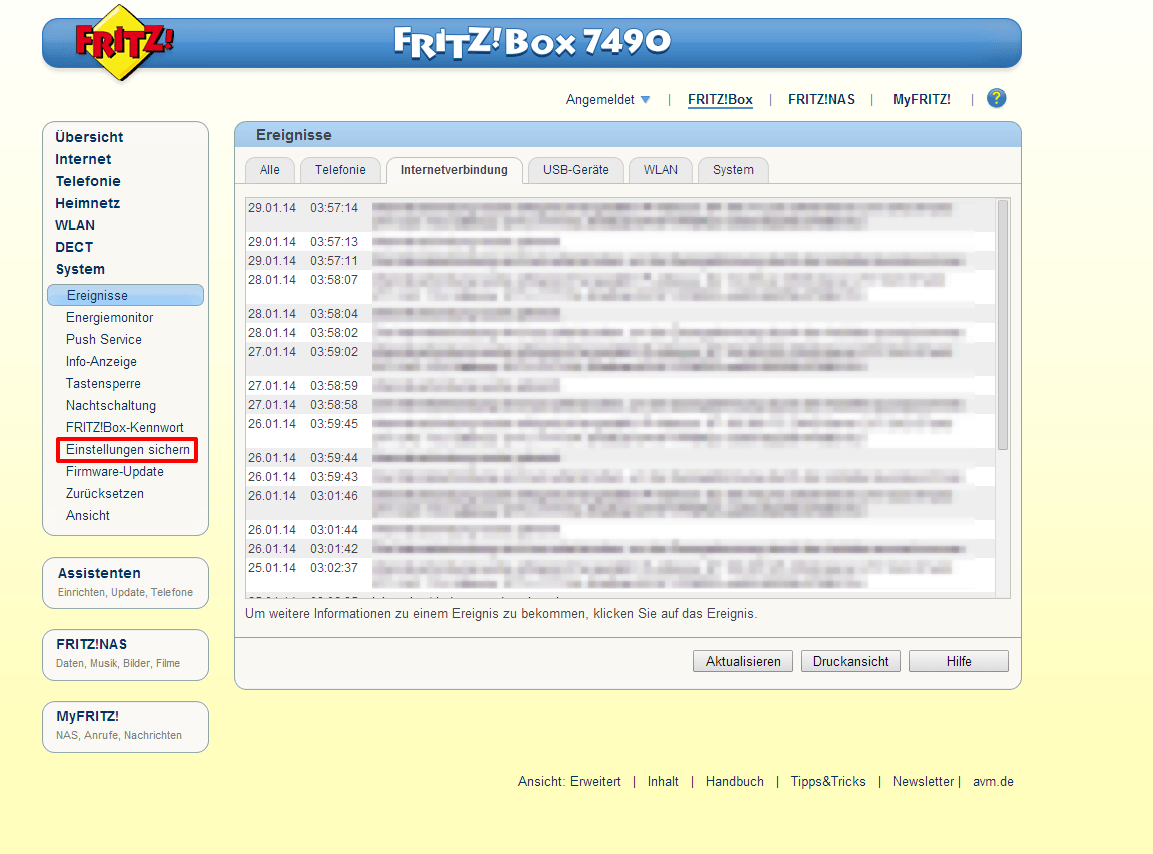Image resolution: width=1153 pixels, height=854 pixels.
Task: Select the event from 26.01.14 03:01:46
Action: tap(621, 503)
